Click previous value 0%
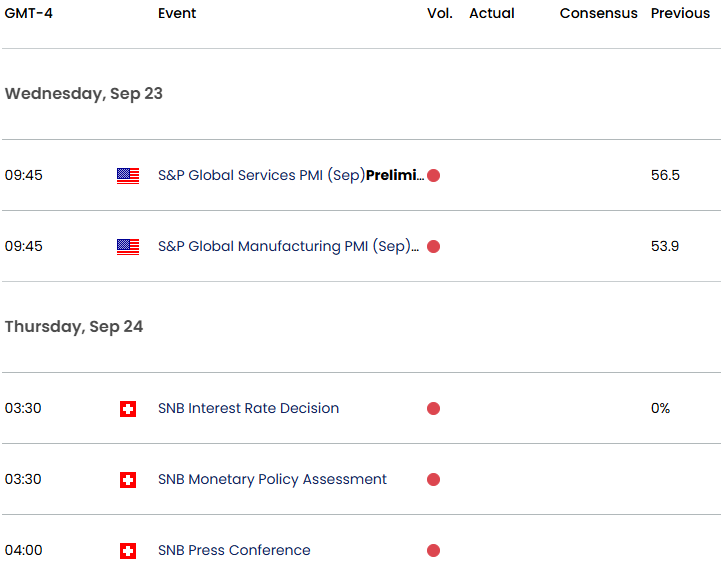The image size is (721, 567). 660,408
